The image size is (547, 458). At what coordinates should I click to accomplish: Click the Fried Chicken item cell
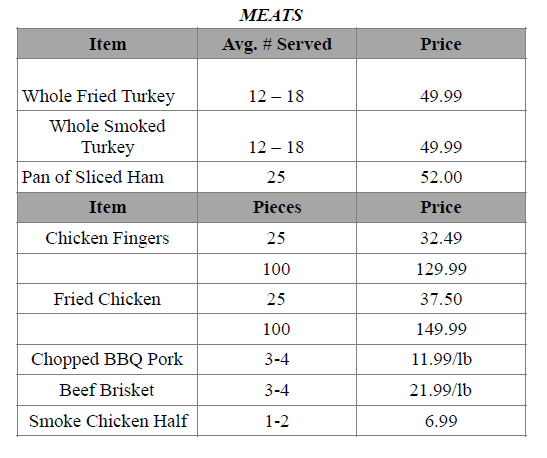[107, 299]
